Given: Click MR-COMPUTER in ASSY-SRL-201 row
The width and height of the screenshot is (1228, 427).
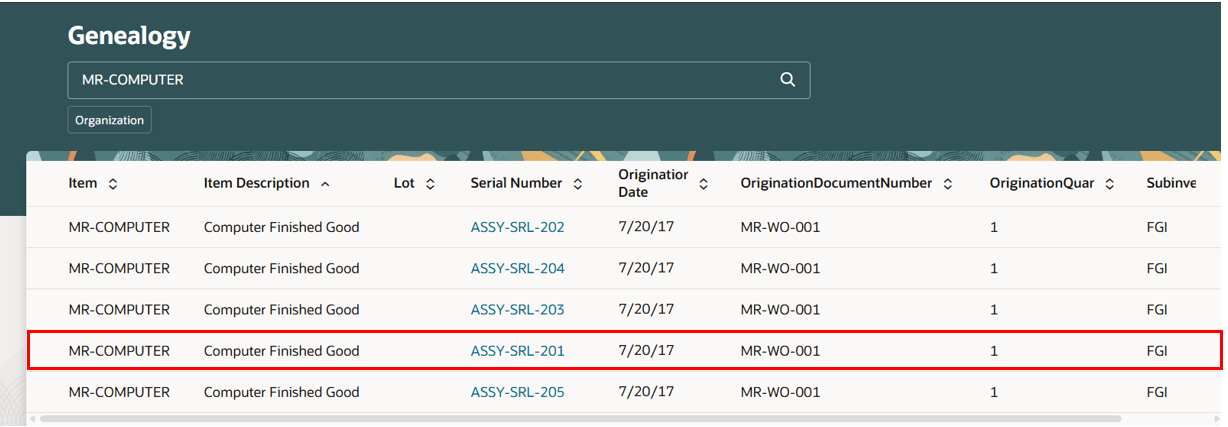Looking at the screenshot, I should click(x=119, y=351).
